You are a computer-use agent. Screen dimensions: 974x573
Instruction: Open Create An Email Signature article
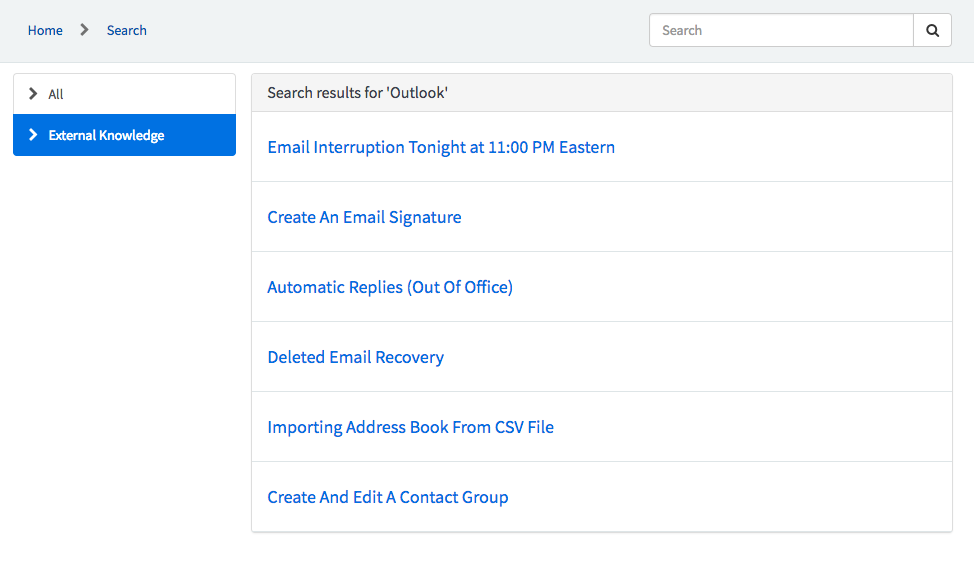364,218
